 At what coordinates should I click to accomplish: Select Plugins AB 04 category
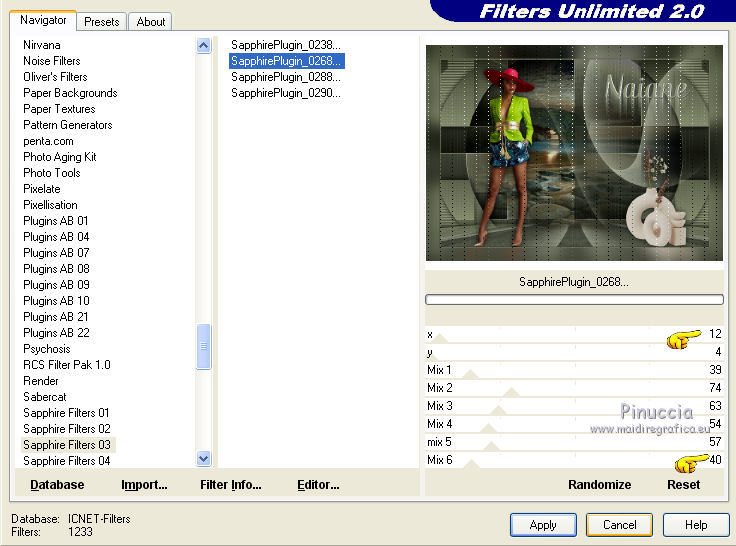[56, 237]
